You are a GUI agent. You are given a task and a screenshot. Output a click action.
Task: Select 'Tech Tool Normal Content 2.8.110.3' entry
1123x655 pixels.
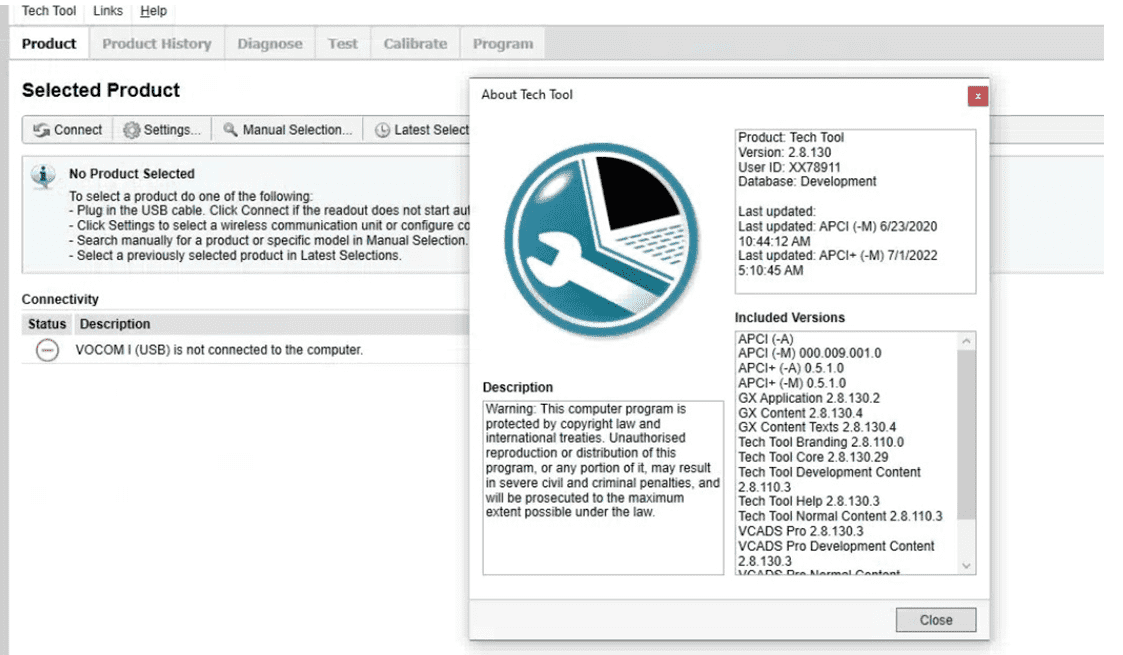click(x=840, y=516)
